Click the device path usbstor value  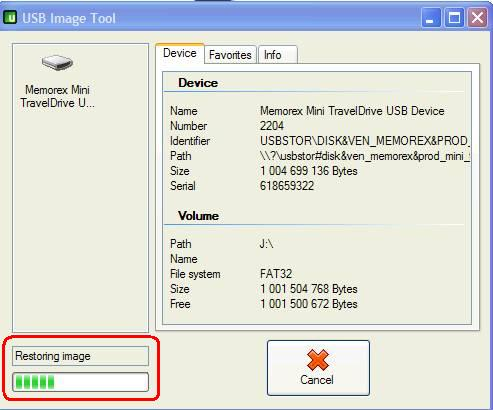365,156
